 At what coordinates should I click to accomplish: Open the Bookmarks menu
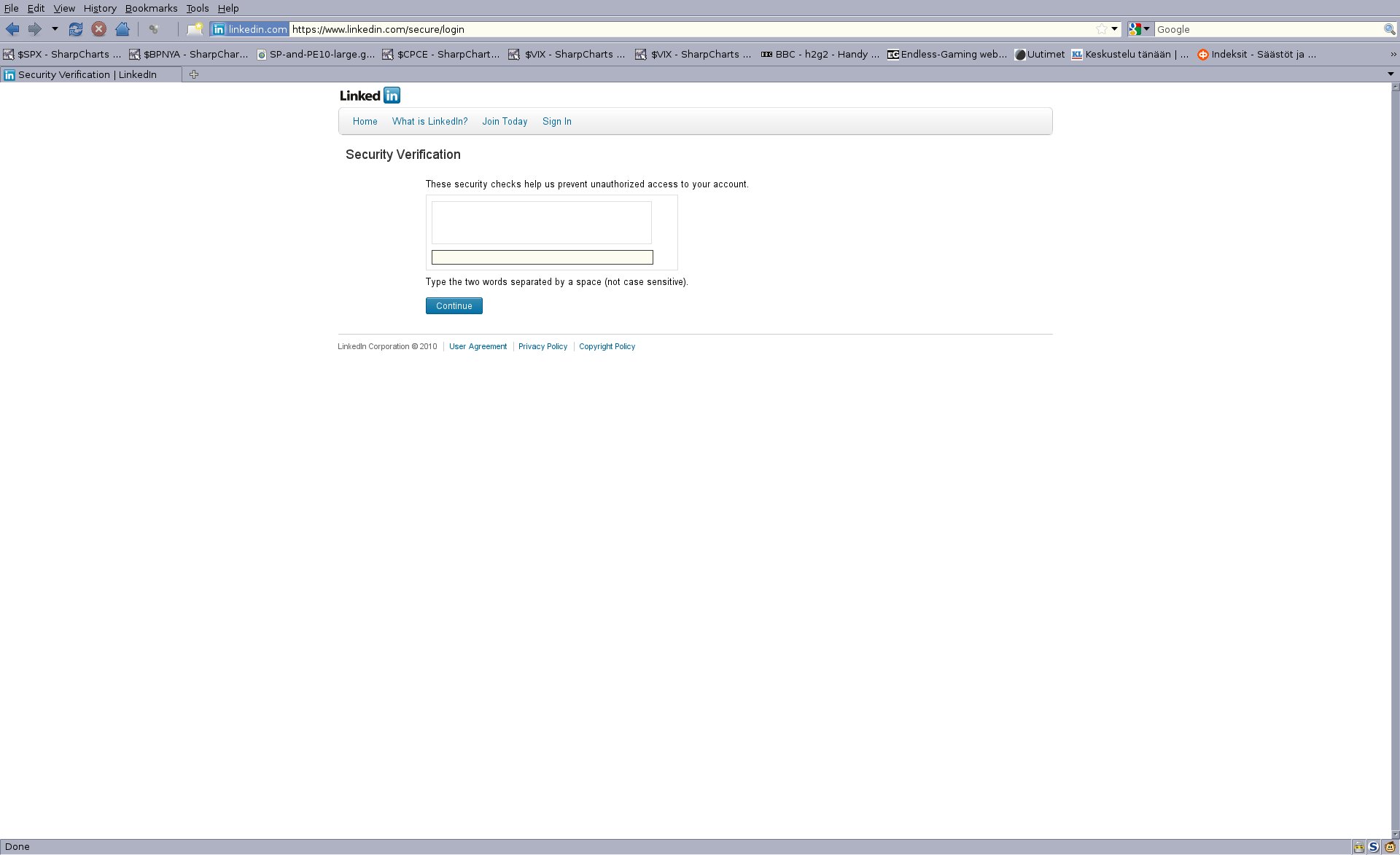(x=151, y=8)
